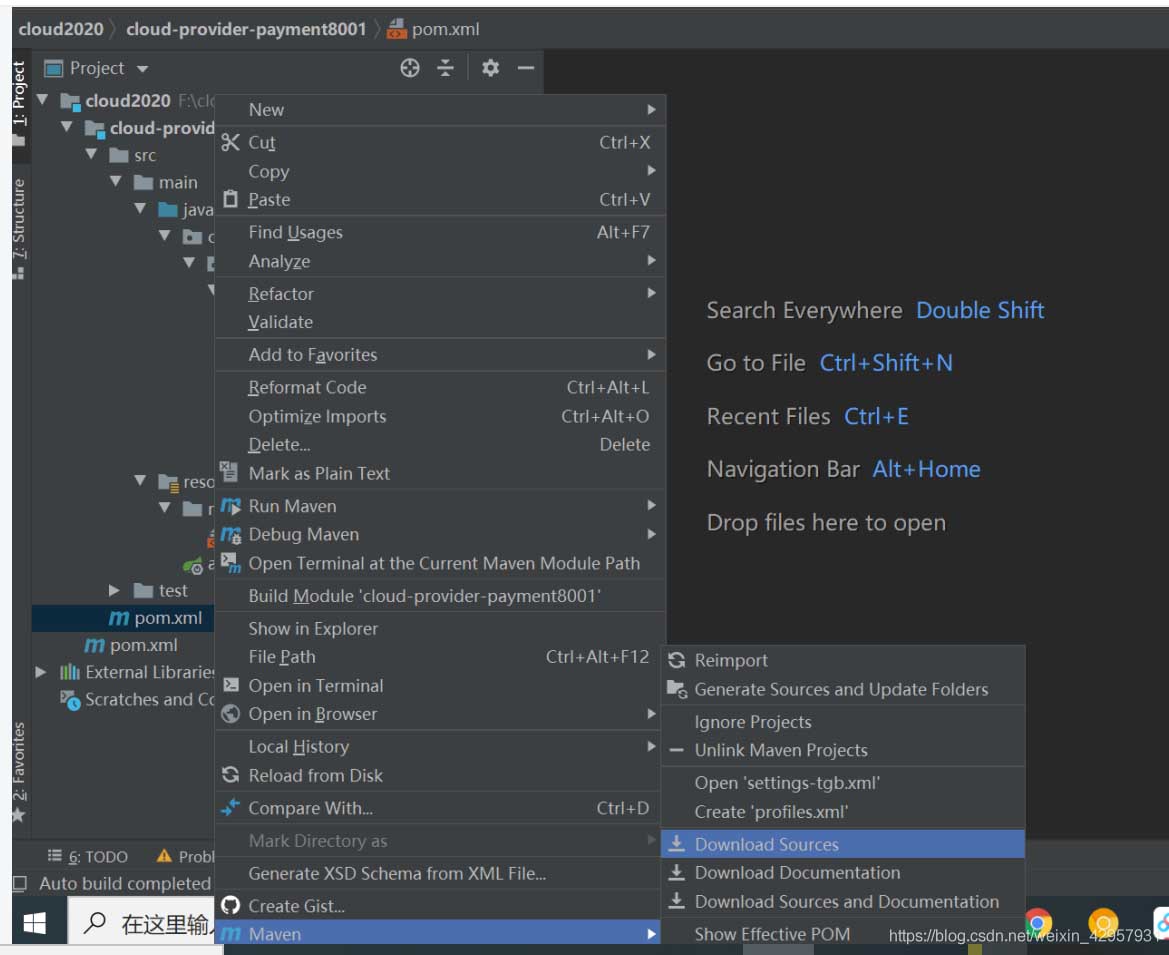Click Ignore Projects in Maven submenu
The image size is (1169, 955).
(843, 722)
